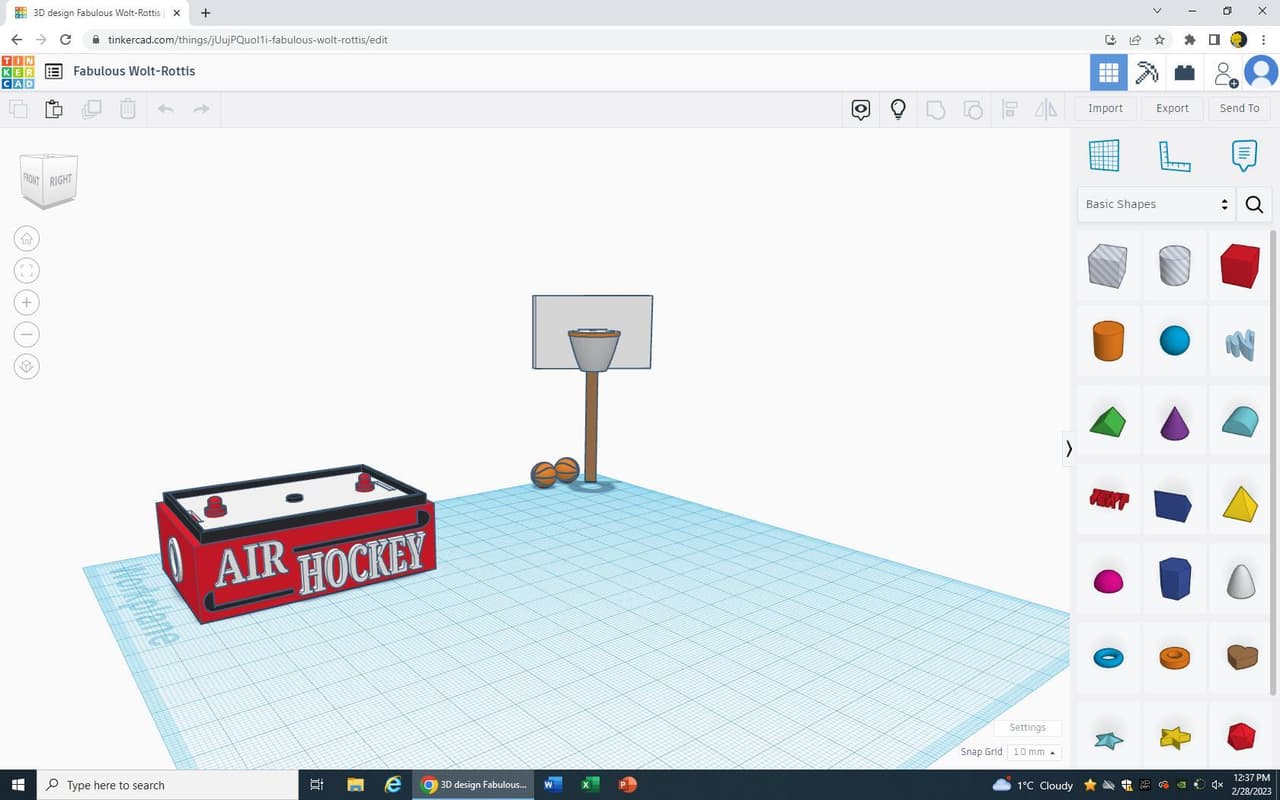Click the Delete trash icon

coord(128,108)
